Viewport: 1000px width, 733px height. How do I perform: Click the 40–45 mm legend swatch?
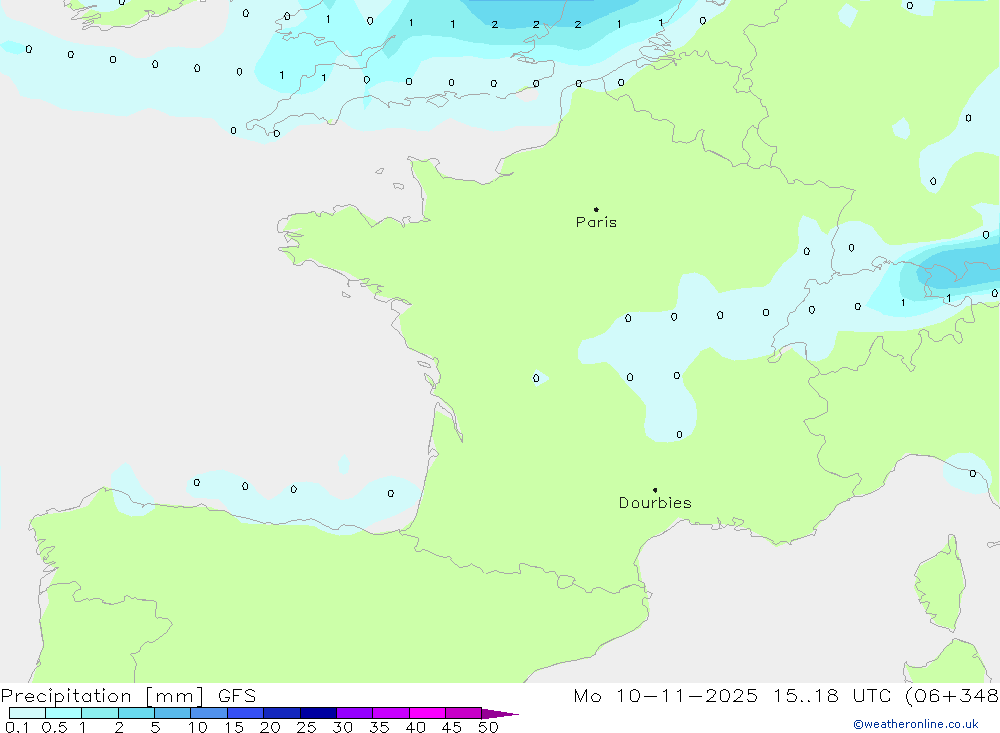tap(427, 713)
